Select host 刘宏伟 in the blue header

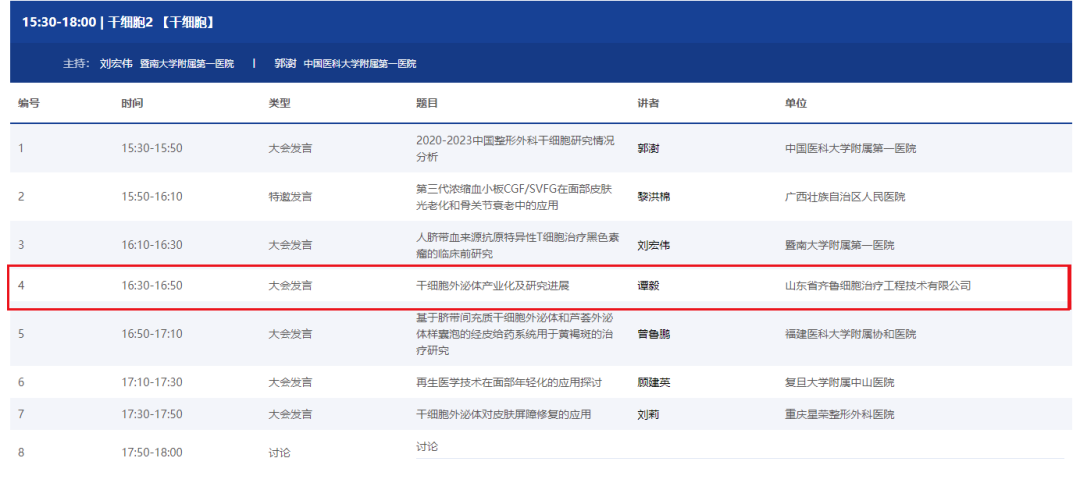tap(117, 63)
